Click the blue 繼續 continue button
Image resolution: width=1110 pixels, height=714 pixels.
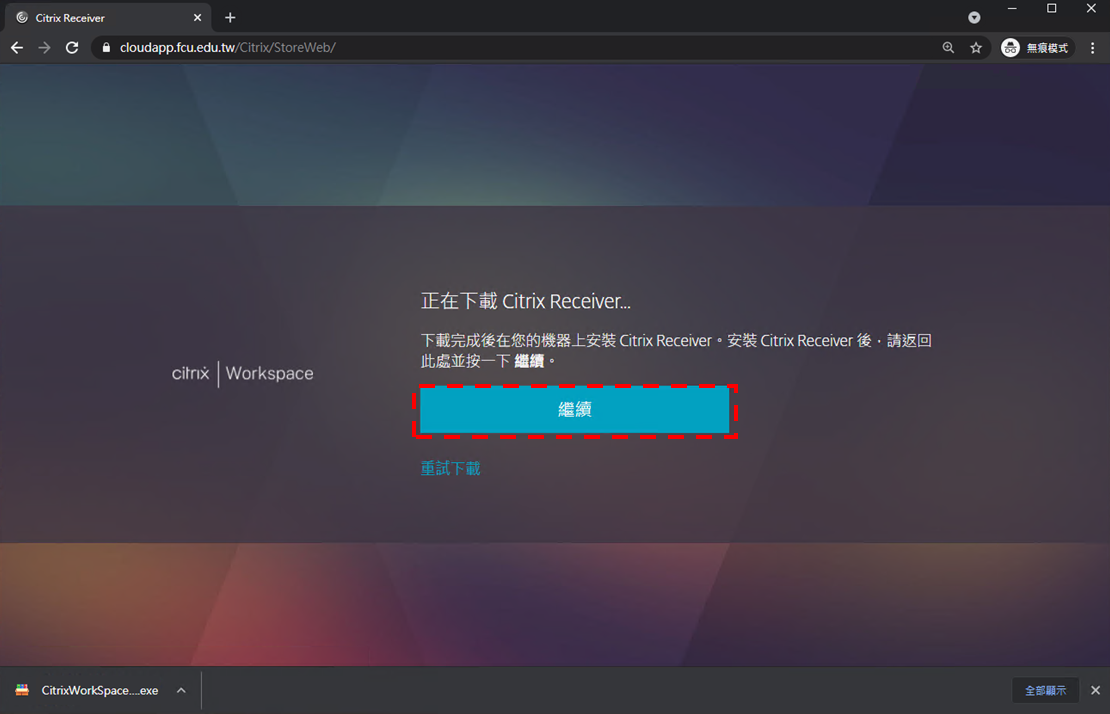[x=574, y=410]
